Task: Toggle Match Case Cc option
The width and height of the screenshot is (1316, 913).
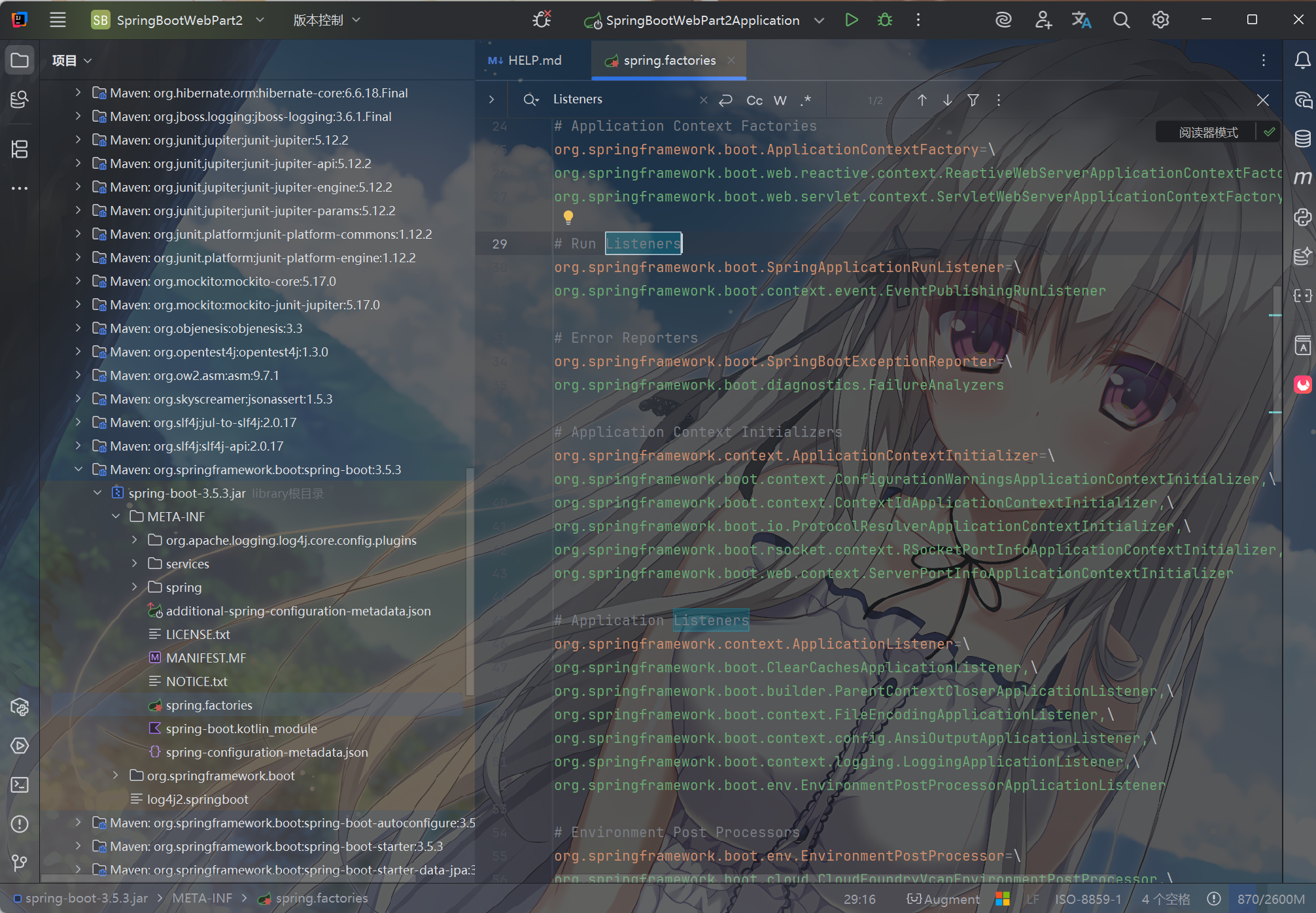Action: pyautogui.click(x=754, y=100)
